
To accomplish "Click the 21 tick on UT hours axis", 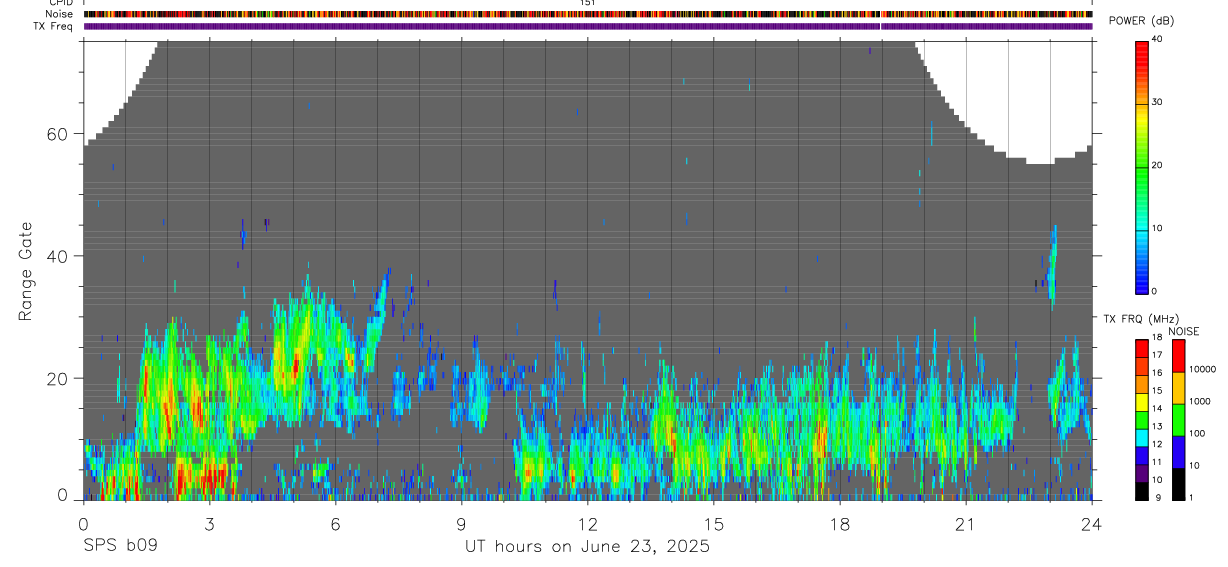I will [966, 525].
